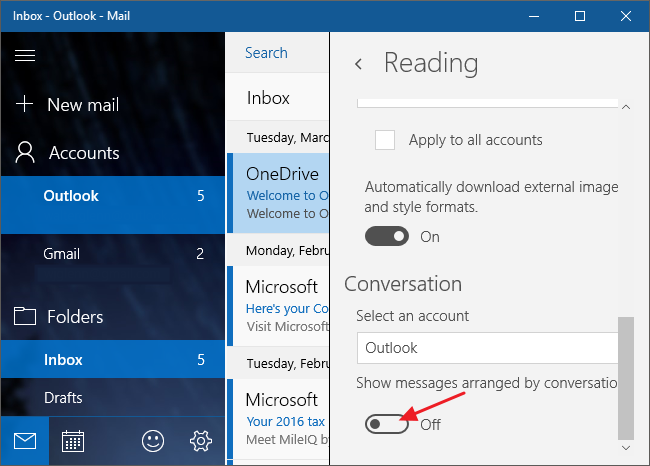
Task: Click the "Tuesday, Febru" date header
Action: tap(288, 363)
